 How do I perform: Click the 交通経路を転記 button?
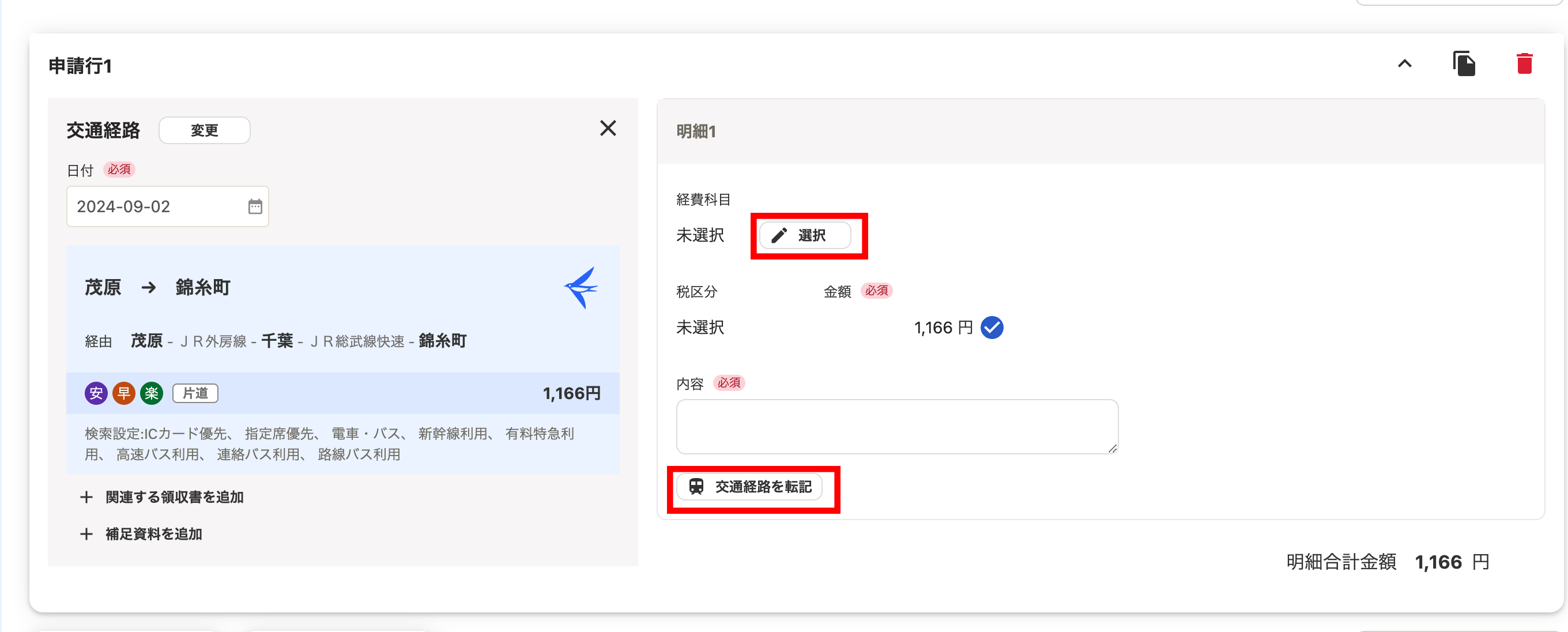click(x=749, y=487)
